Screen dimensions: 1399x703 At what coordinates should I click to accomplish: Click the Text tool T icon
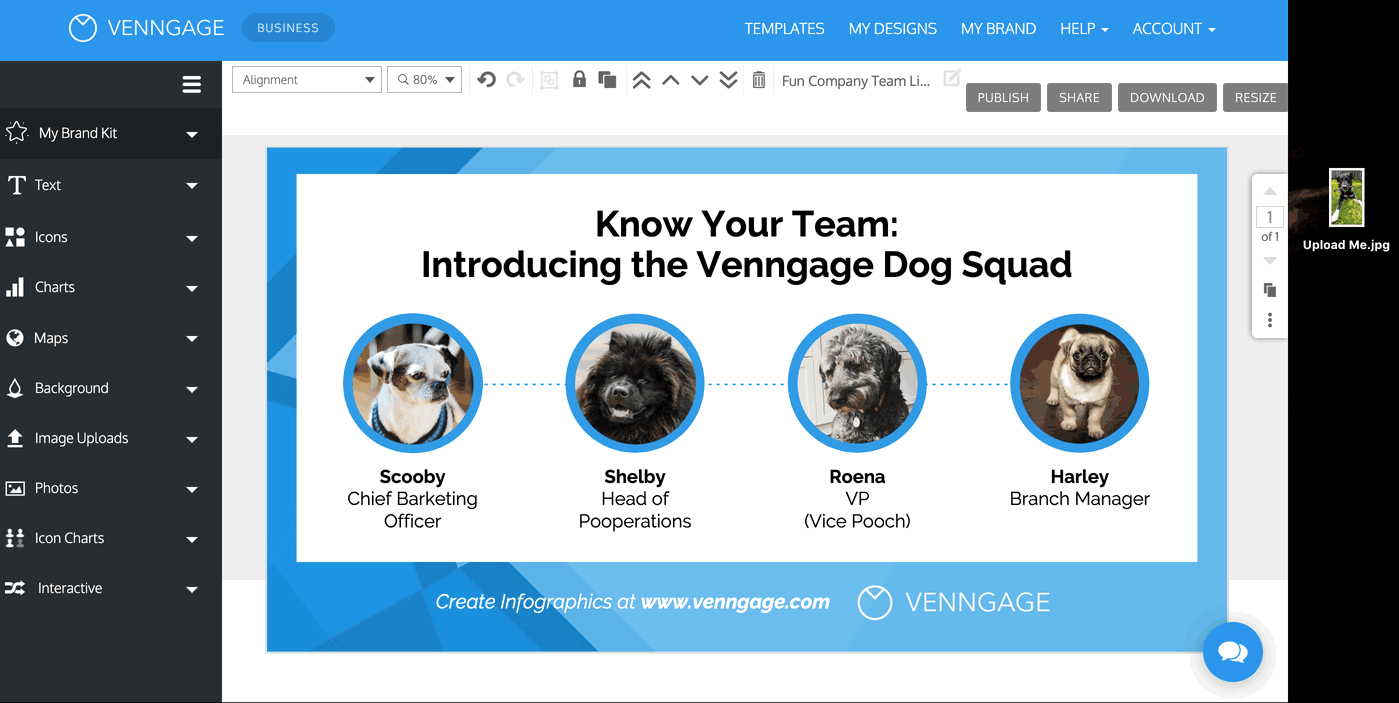[x=16, y=185]
